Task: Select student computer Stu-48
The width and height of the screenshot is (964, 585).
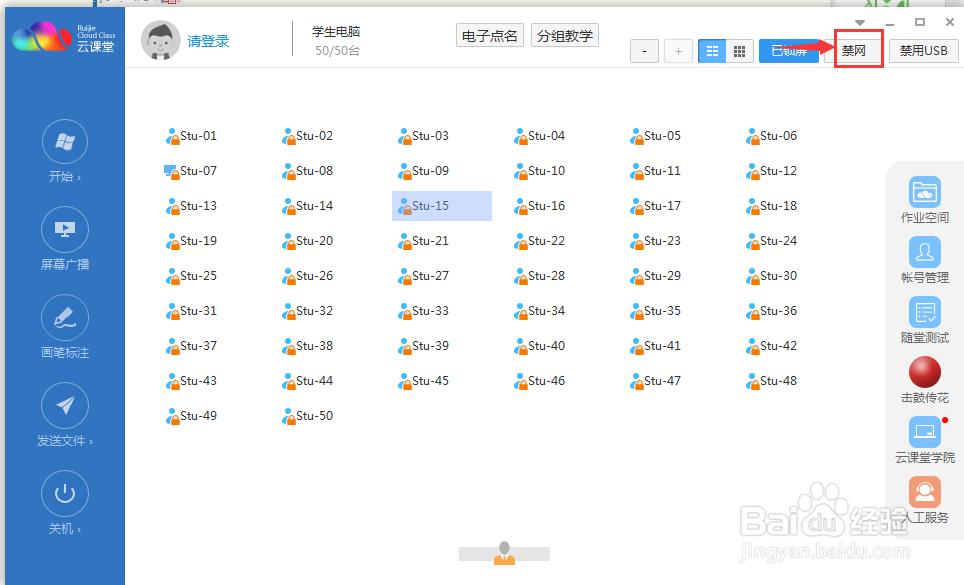Action: tap(771, 381)
